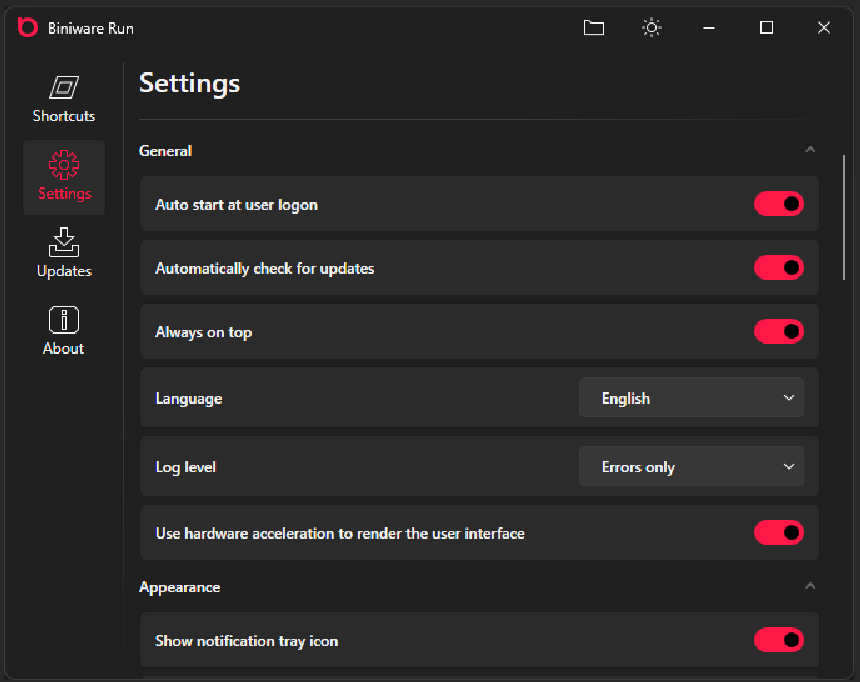Open the Shortcuts page icon
Viewport: 860px width, 682px height.
[x=64, y=87]
